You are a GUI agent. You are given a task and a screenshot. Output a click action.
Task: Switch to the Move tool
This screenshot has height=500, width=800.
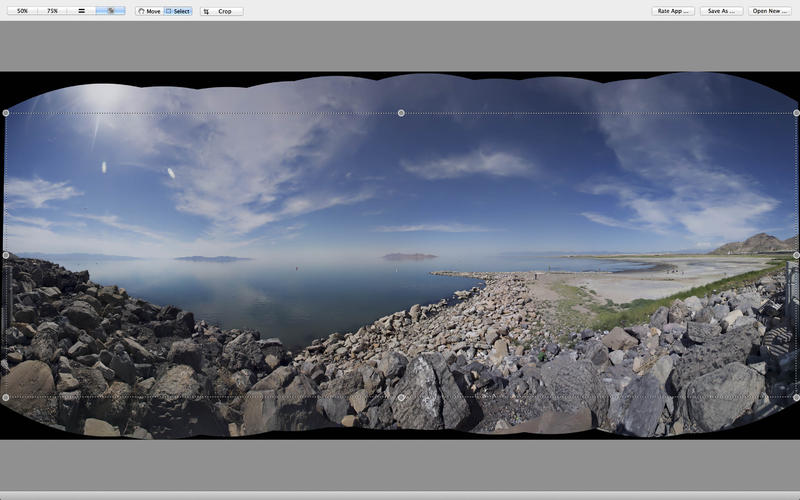(149, 11)
